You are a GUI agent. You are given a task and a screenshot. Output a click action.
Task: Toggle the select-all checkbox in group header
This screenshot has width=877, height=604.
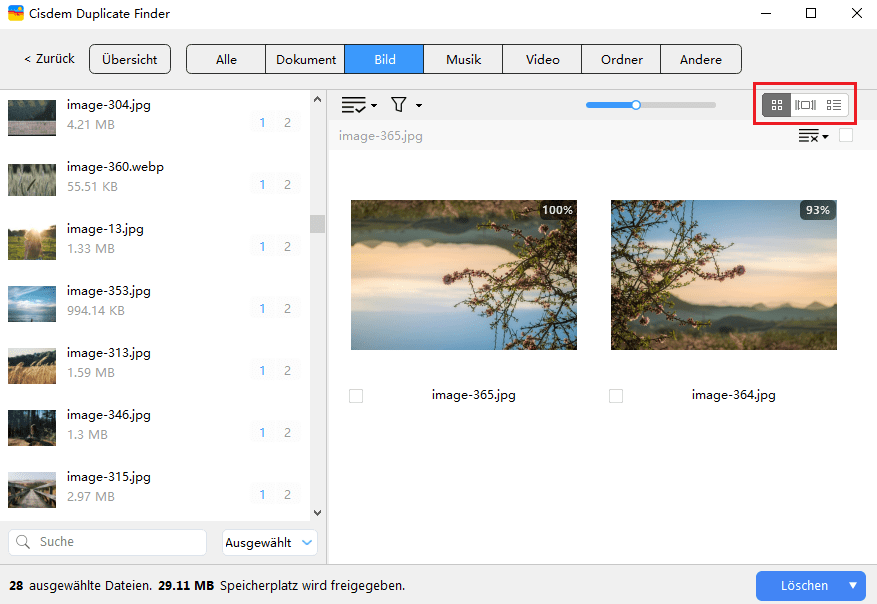(x=846, y=135)
